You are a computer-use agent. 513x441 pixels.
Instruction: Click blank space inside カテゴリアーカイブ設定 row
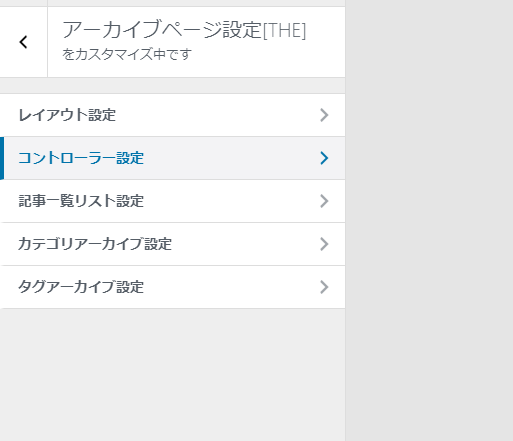tap(245, 244)
